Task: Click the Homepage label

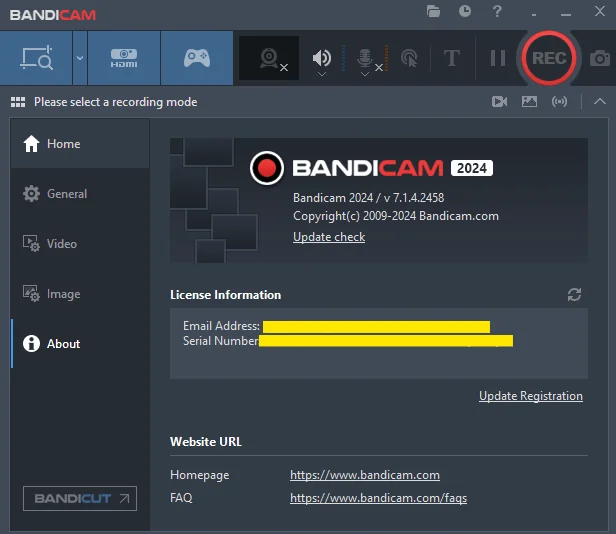Action: tap(200, 475)
